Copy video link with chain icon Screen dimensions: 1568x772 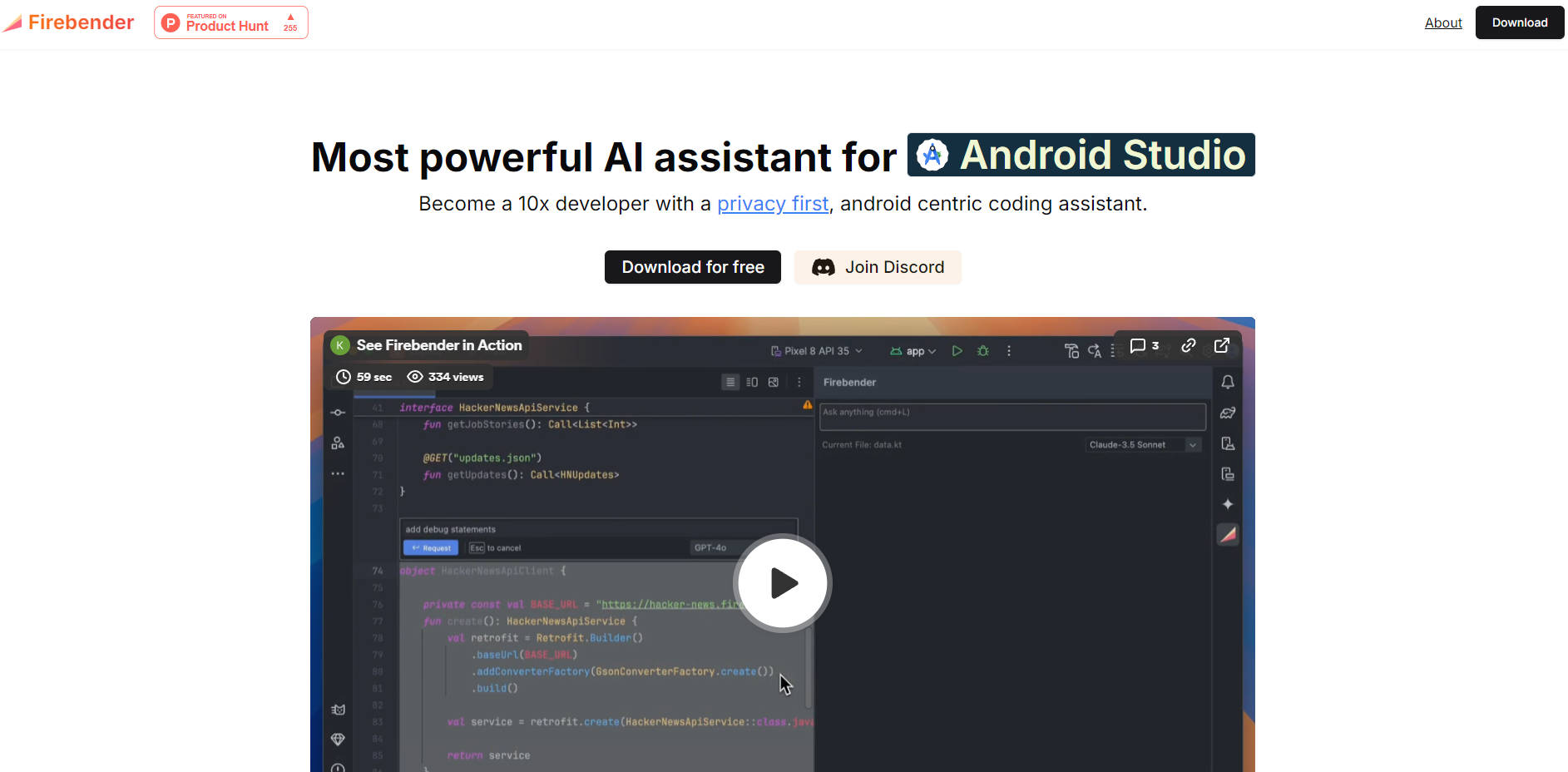[x=1188, y=345]
